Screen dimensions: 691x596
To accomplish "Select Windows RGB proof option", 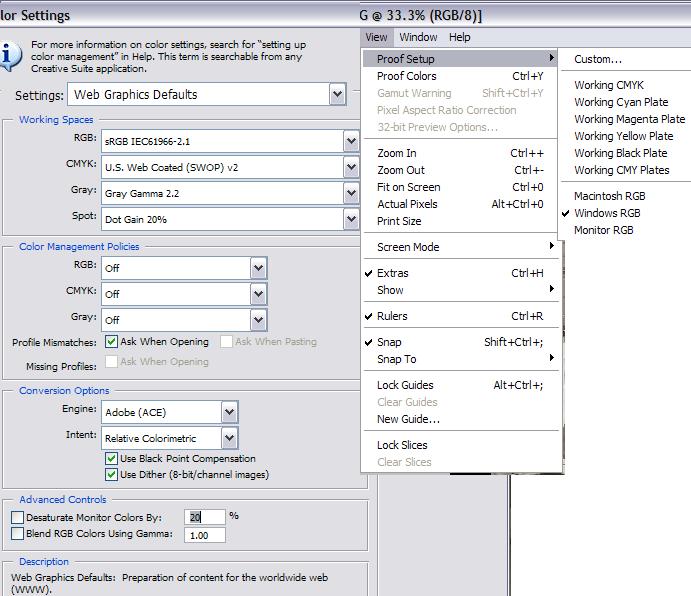I will coord(625,213).
